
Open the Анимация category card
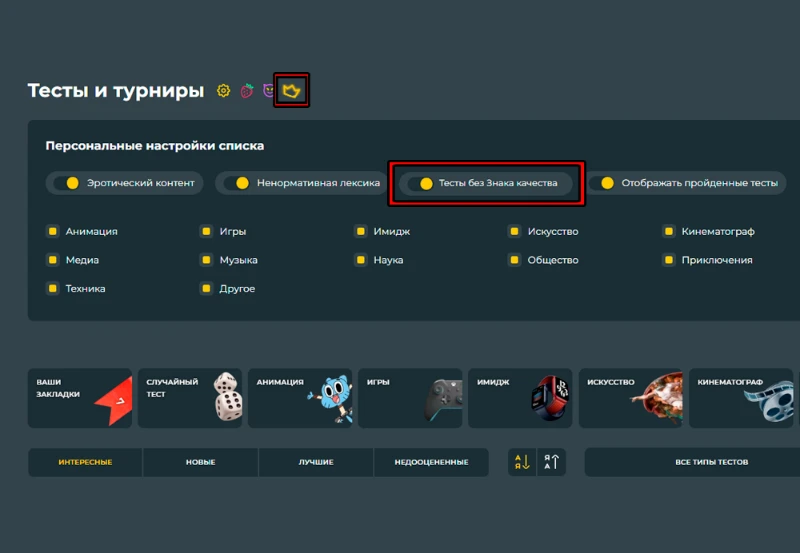coord(300,398)
